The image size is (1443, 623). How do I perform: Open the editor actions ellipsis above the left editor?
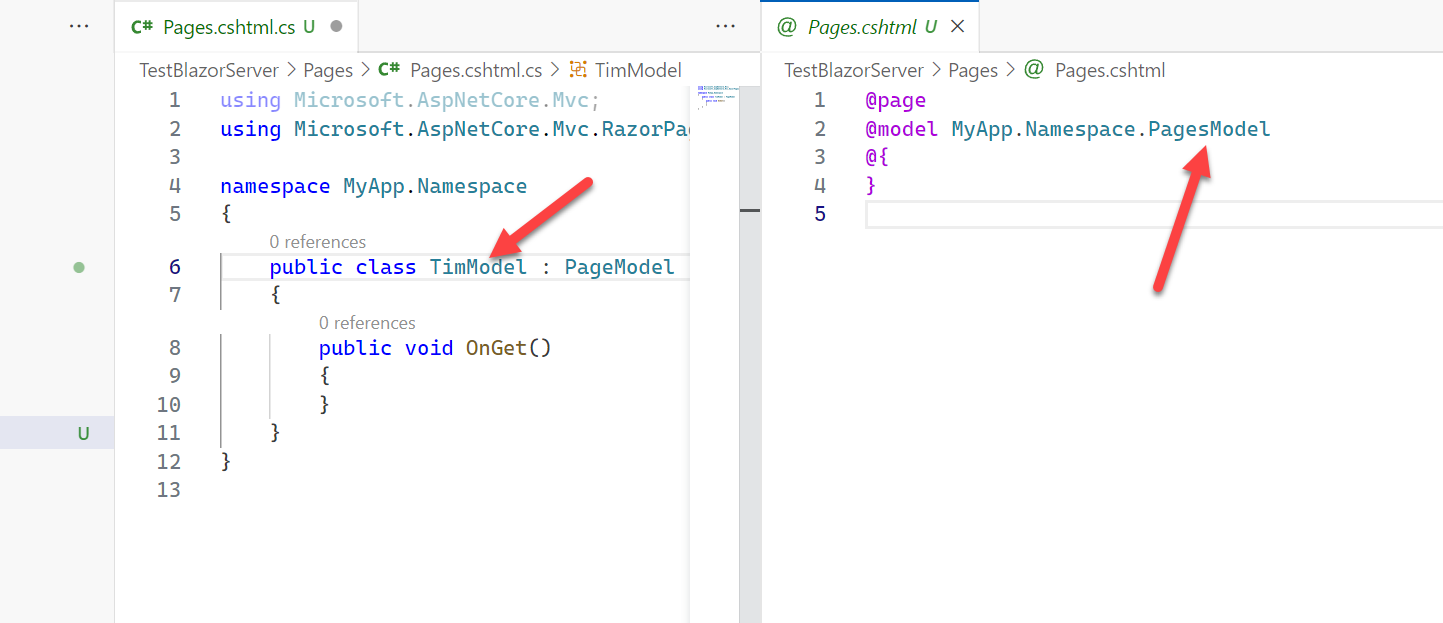pos(724,25)
